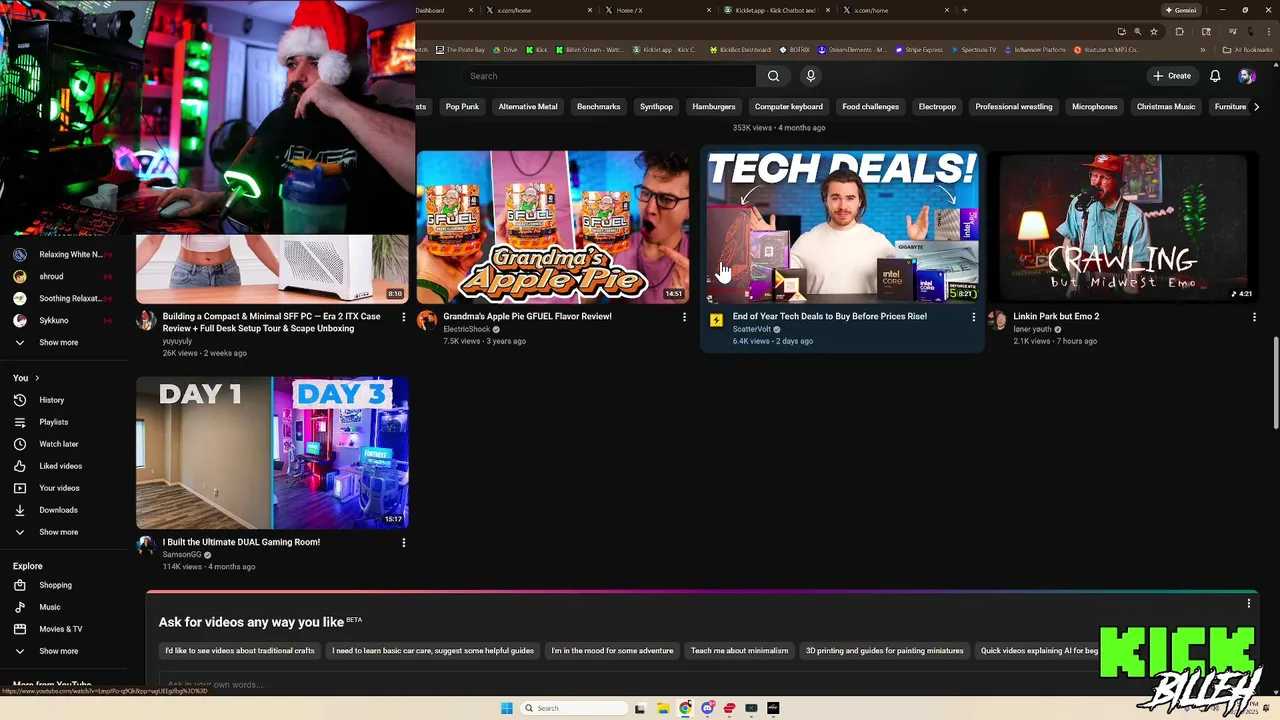Open ScatterVolt channel avatar
The width and height of the screenshot is (1280, 720).
(x=716, y=320)
